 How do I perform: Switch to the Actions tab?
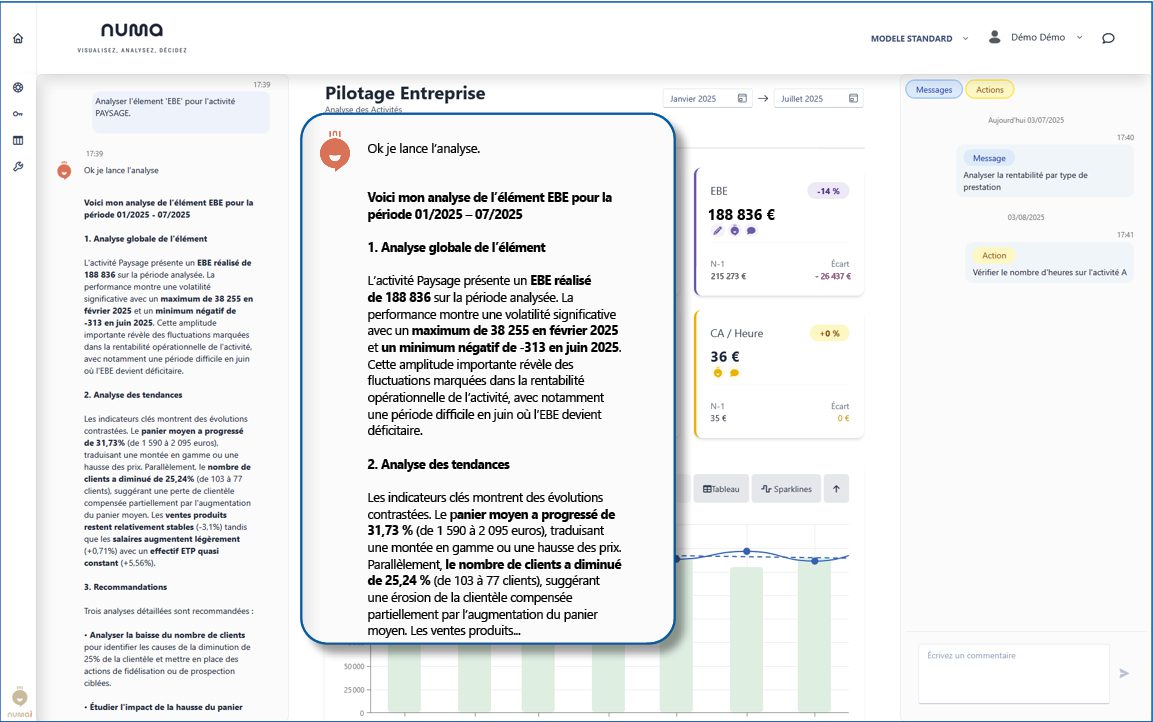coord(989,90)
